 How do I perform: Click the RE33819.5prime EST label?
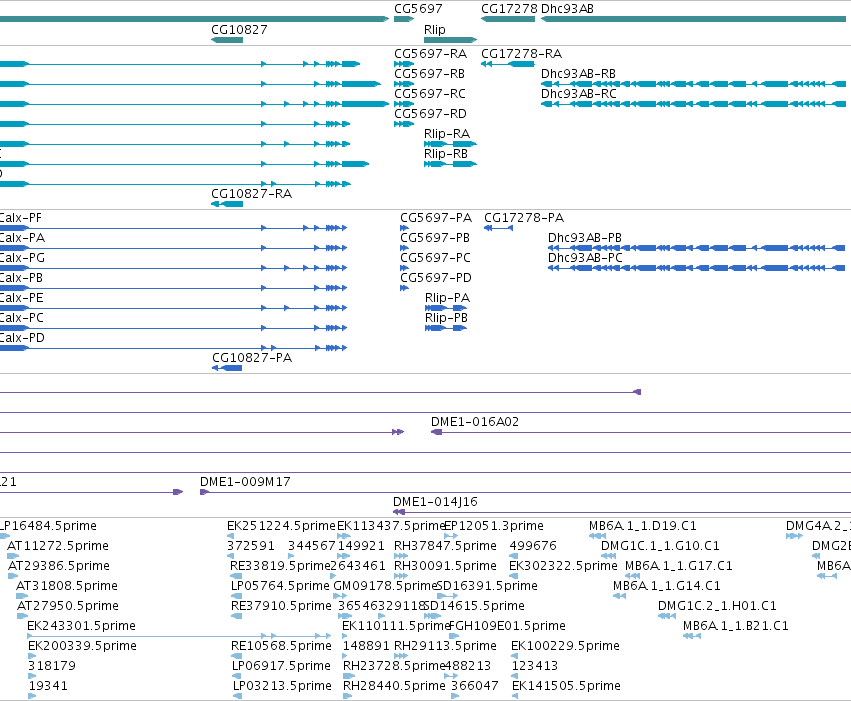pyautogui.click(x=281, y=566)
